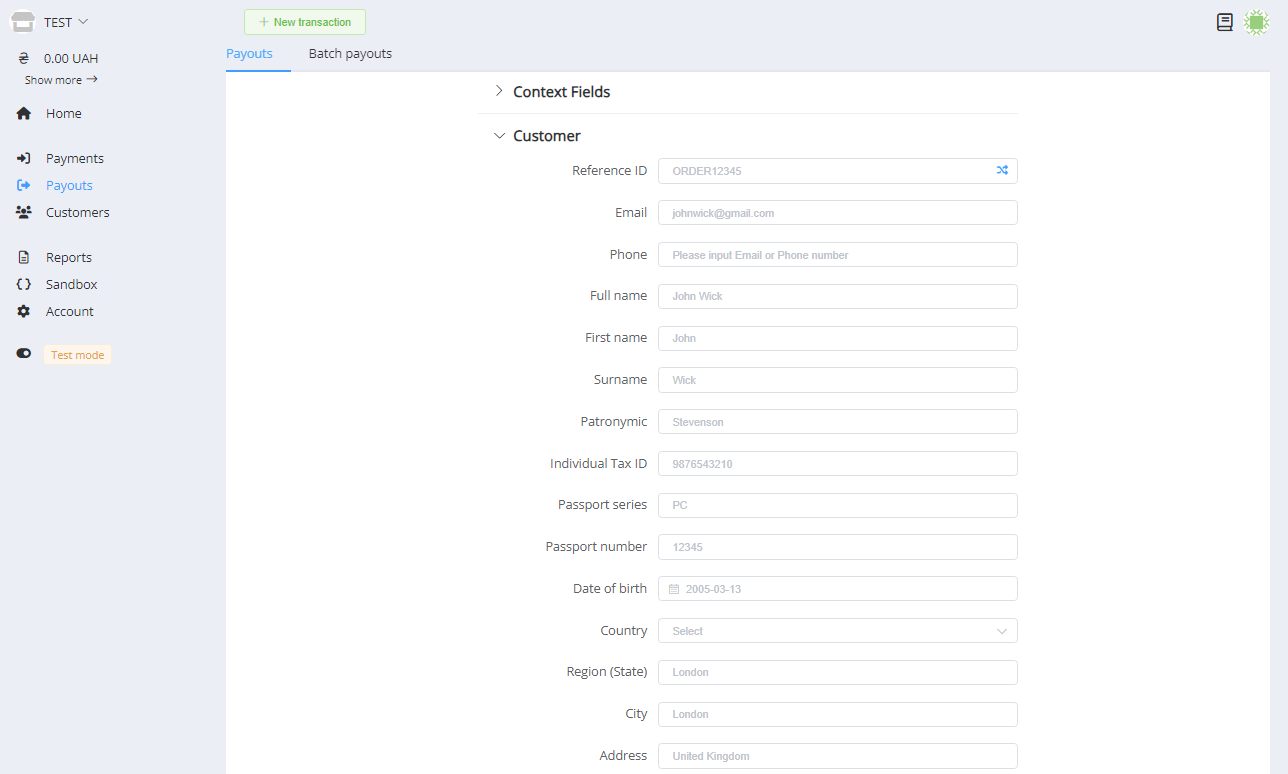Viewport: 1288px width, 774px height.
Task: Click the Home house icon in sidebar
Action: 24,114
